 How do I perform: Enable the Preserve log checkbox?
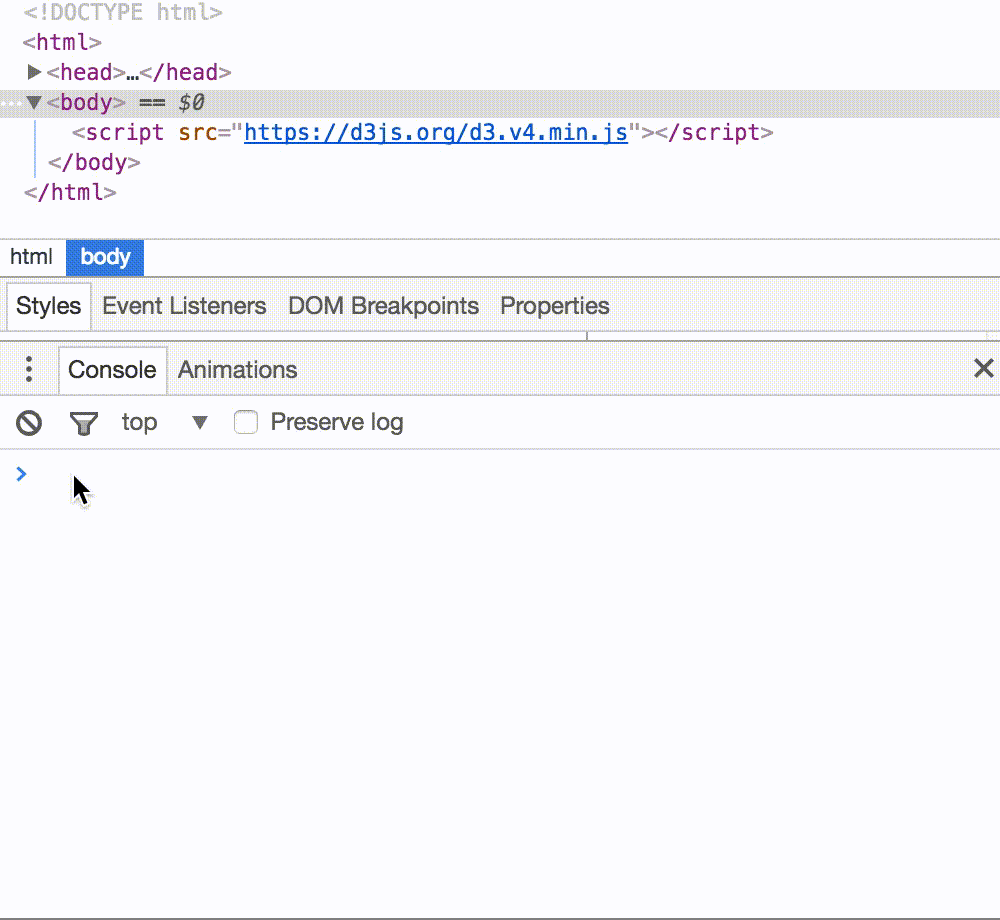[x=246, y=422]
